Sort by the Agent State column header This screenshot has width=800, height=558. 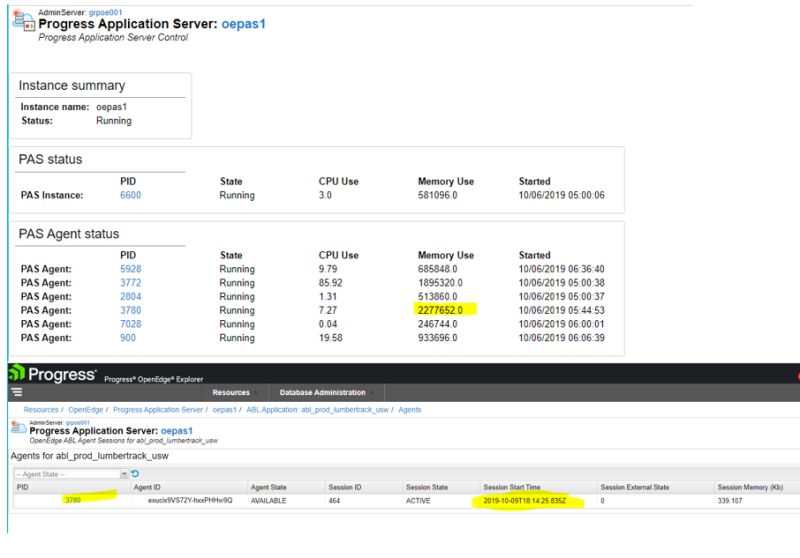coord(286,487)
